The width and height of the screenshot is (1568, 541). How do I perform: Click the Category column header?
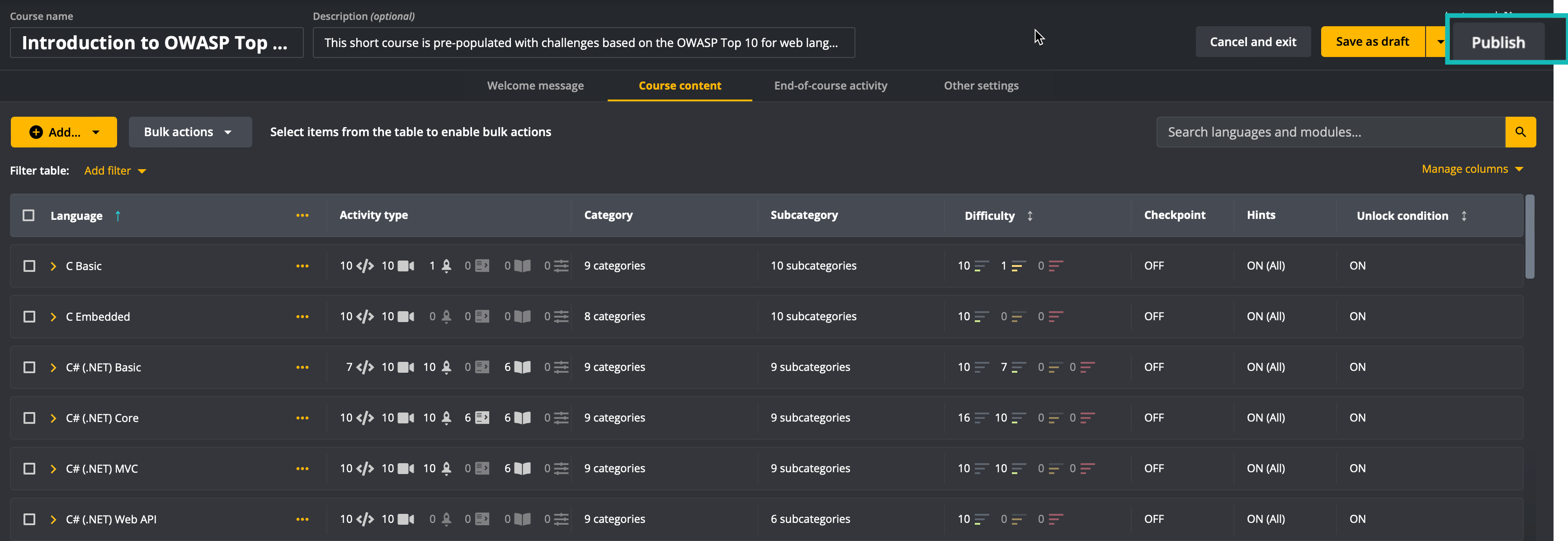click(x=608, y=215)
